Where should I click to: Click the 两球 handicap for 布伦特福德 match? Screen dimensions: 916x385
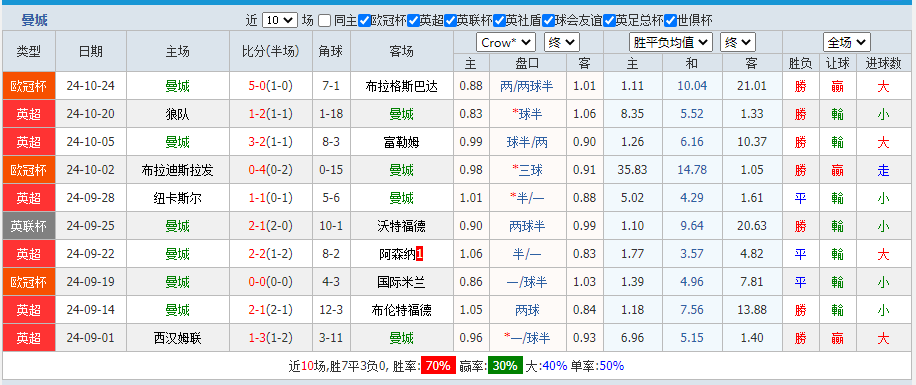click(x=527, y=310)
